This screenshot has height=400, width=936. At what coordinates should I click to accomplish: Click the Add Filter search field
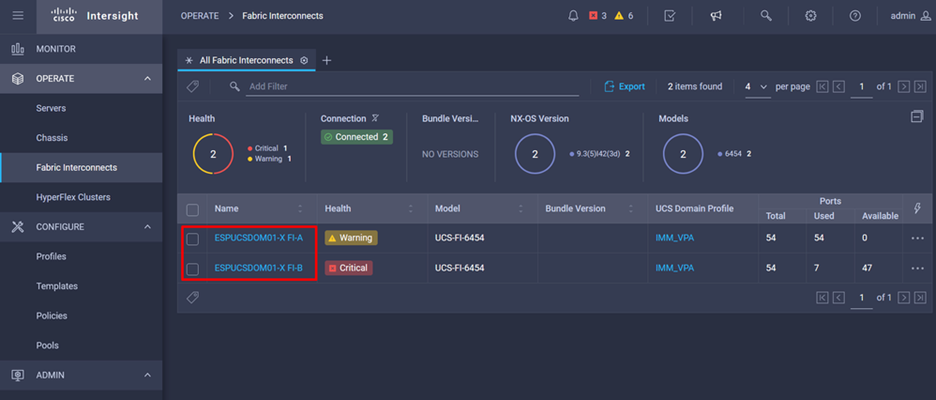[x=413, y=87]
